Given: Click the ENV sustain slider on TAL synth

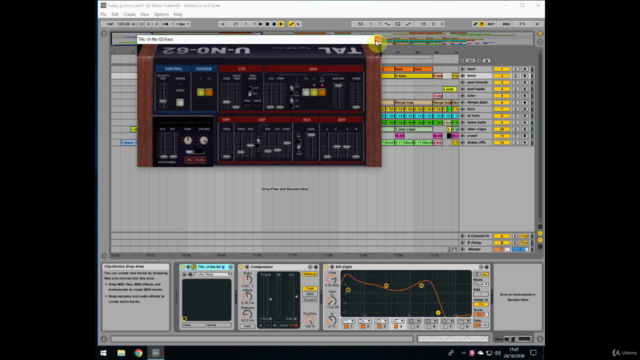Looking at the screenshot, I should 347,146.
